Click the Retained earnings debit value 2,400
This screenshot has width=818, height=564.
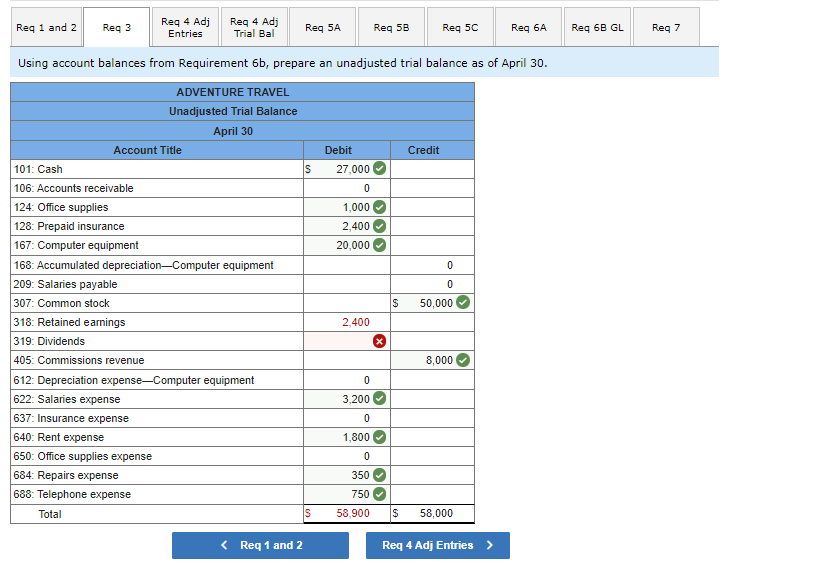point(356,322)
